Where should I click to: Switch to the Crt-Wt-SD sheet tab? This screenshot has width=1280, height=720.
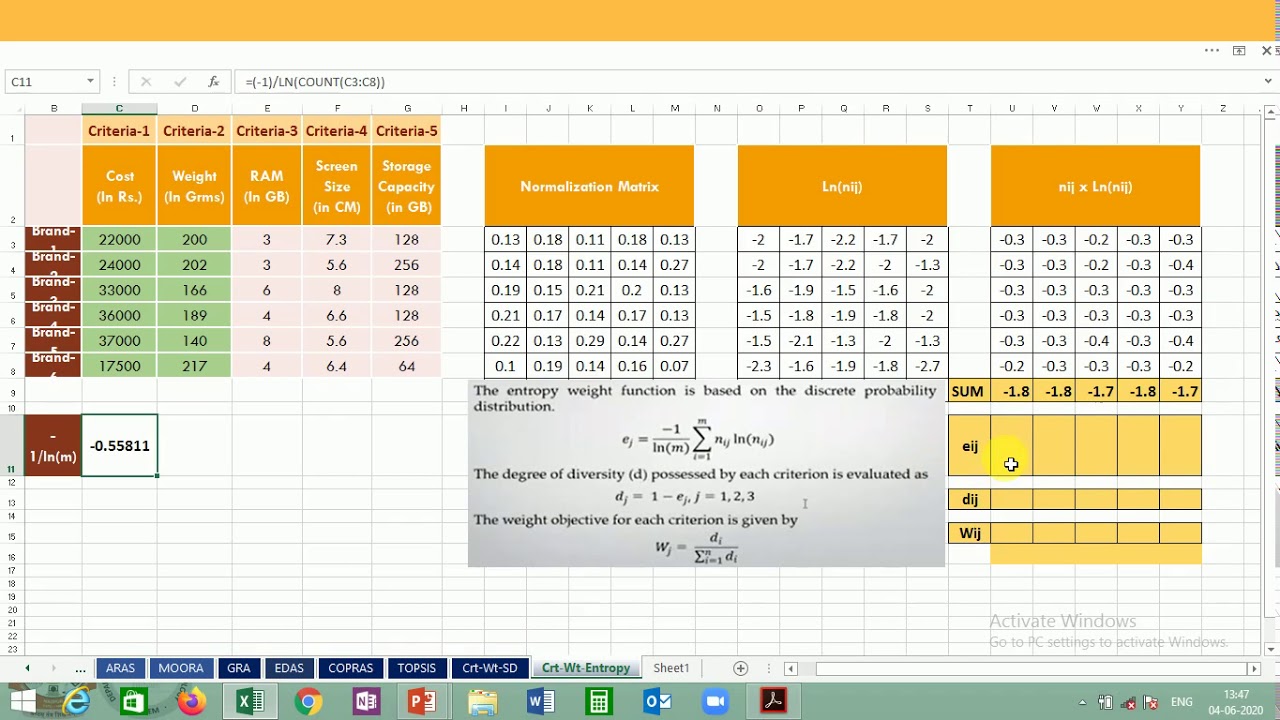[x=489, y=668]
